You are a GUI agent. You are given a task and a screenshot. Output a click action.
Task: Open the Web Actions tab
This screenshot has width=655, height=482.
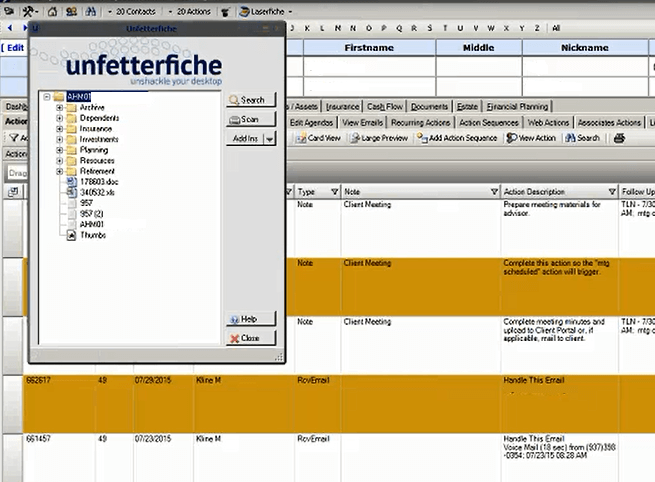548,123
